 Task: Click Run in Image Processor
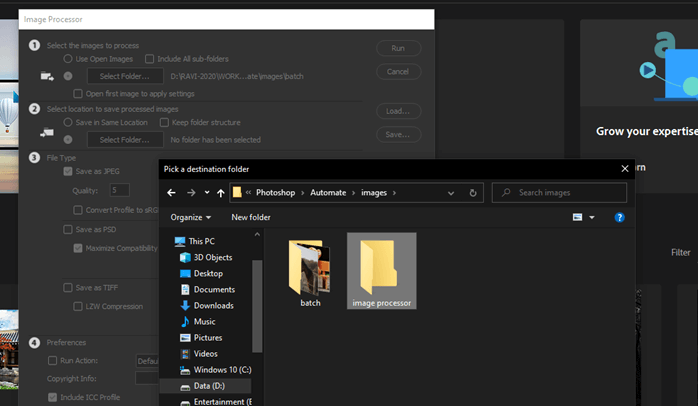tap(398, 48)
